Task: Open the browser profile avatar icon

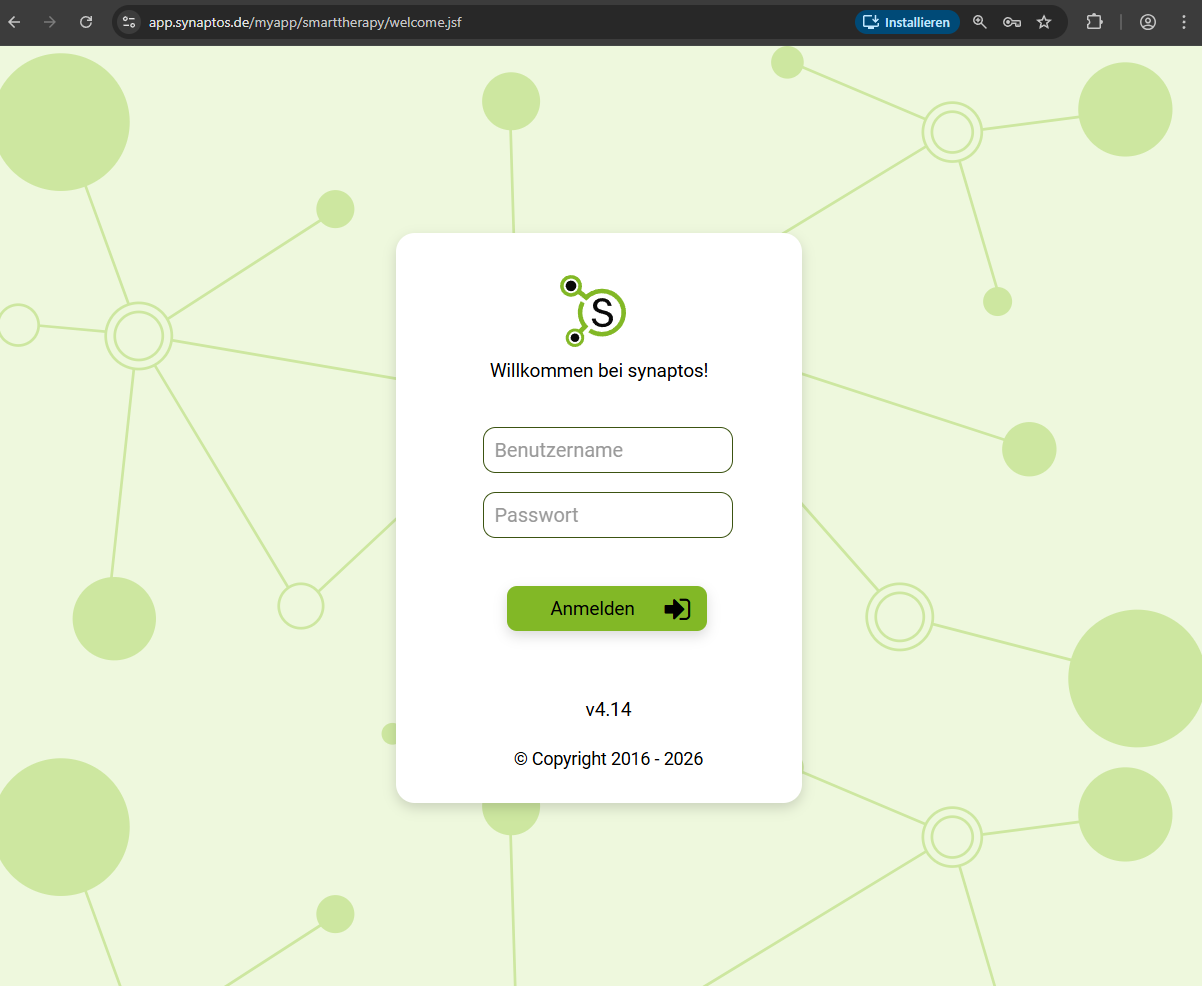Action: click(1148, 22)
